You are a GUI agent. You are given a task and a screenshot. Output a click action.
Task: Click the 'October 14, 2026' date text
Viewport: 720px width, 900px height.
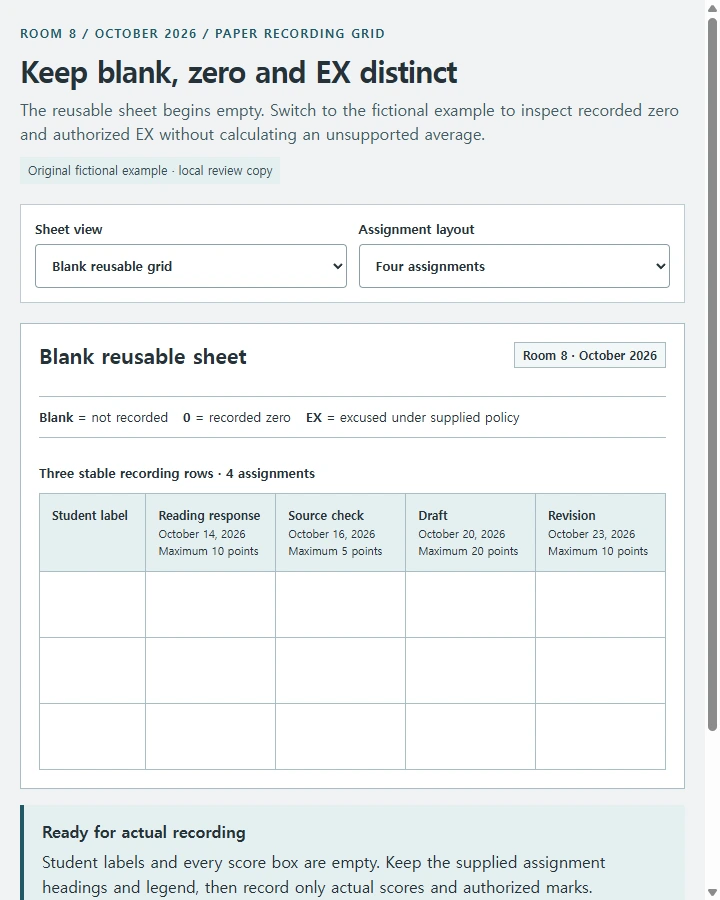[202, 534]
